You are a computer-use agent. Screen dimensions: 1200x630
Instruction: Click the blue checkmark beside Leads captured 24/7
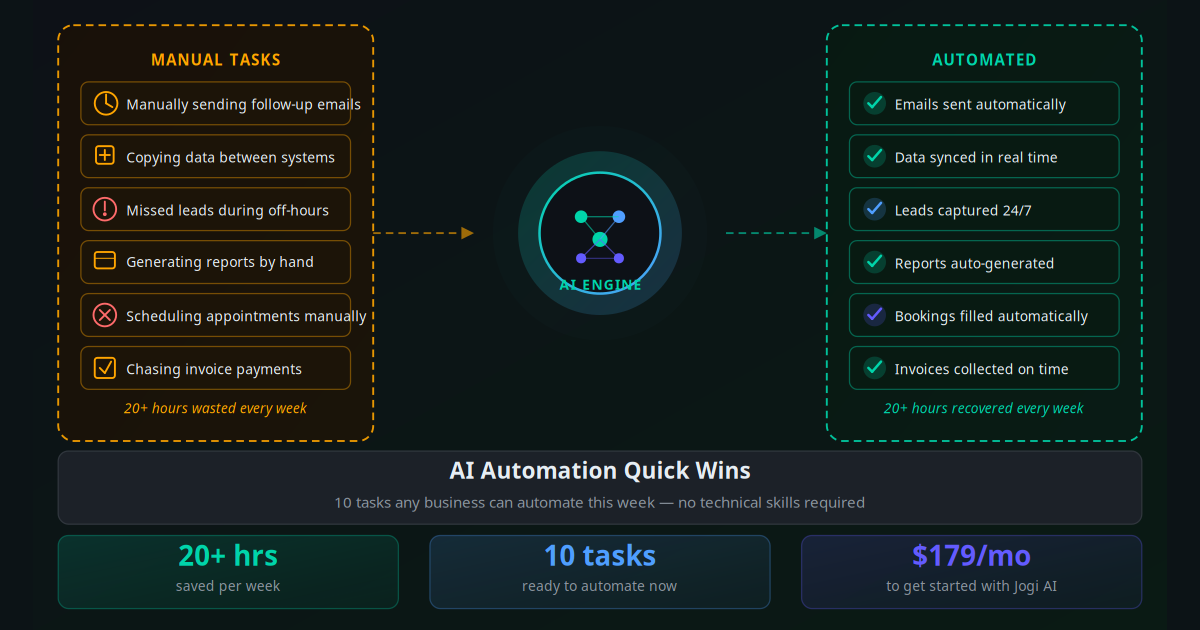pyautogui.click(x=875, y=209)
